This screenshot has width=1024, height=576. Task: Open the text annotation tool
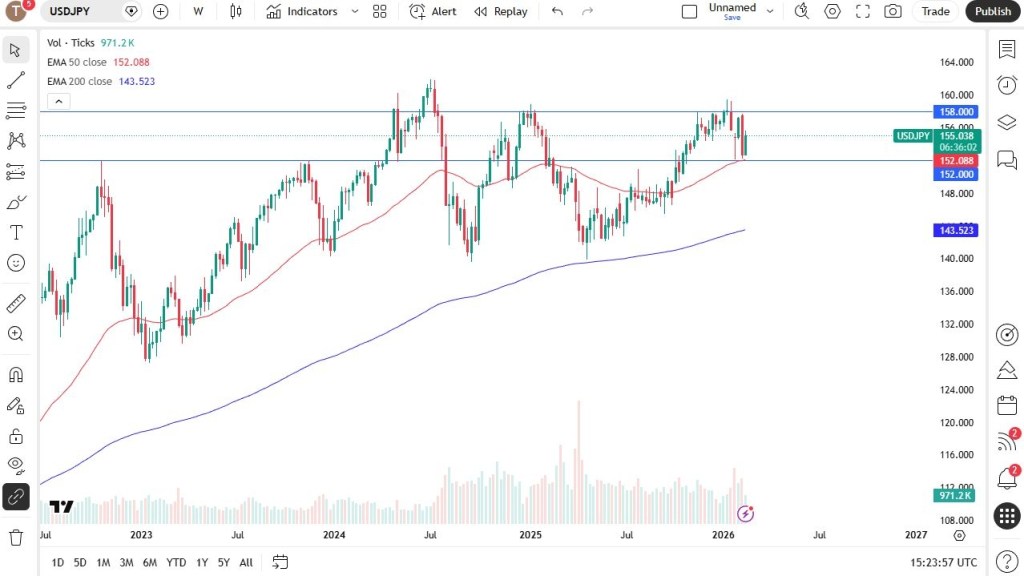tap(16, 232)
